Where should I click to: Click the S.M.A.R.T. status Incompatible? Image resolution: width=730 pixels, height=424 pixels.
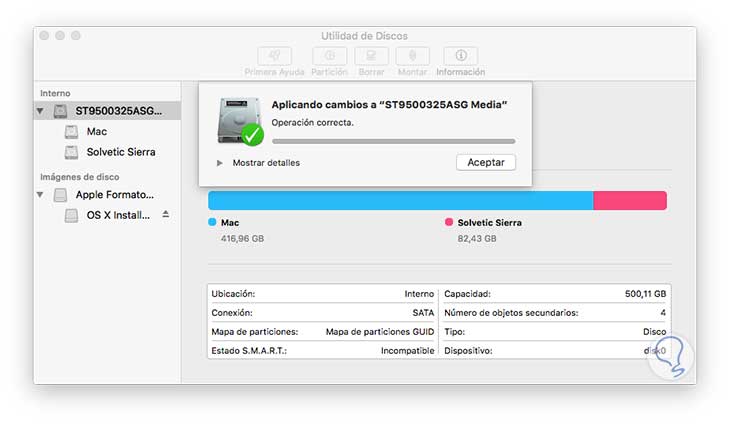pyautogui.click(x=407, y=350)
